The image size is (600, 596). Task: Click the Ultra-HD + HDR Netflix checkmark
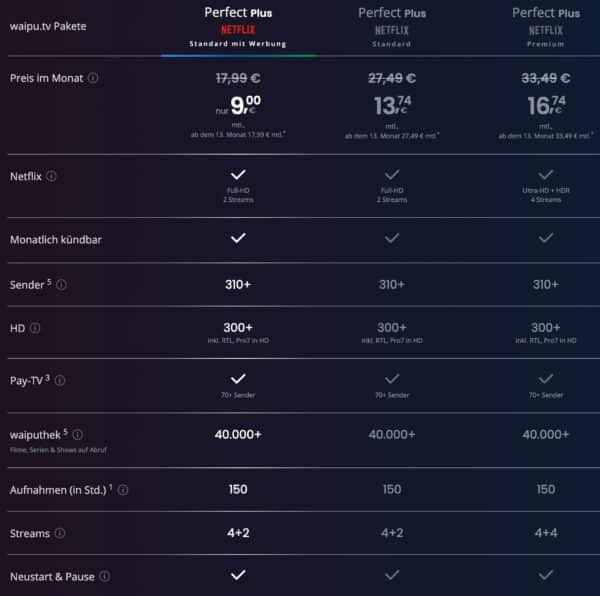[x=545, y=174]
